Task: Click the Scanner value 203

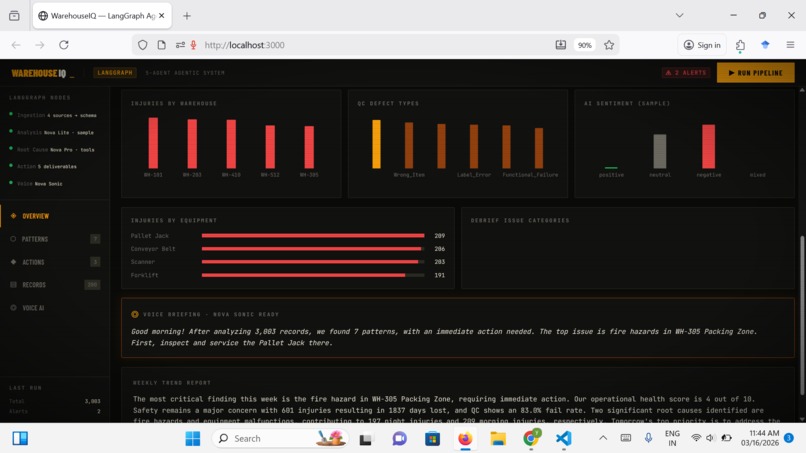Action: (439, 262)
